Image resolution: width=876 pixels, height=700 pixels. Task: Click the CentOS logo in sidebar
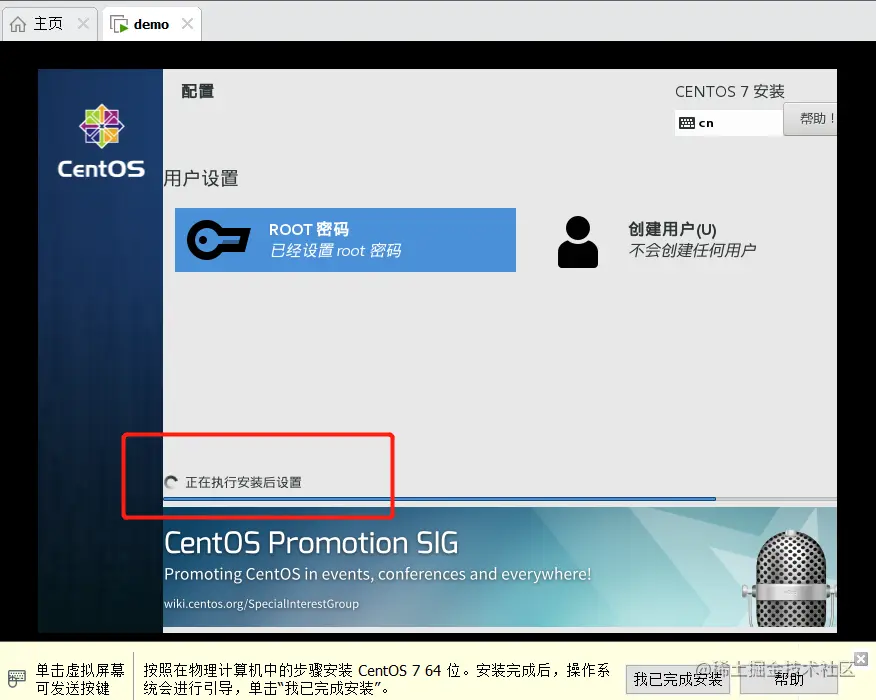pos(101,142)
